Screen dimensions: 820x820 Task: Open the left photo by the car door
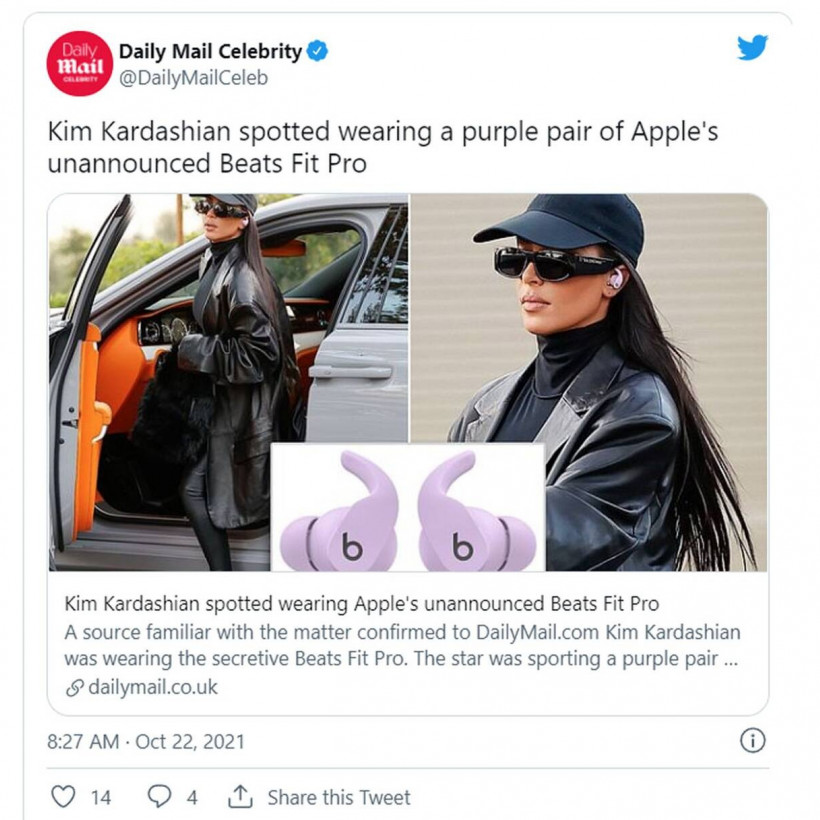tap(228, 382)
